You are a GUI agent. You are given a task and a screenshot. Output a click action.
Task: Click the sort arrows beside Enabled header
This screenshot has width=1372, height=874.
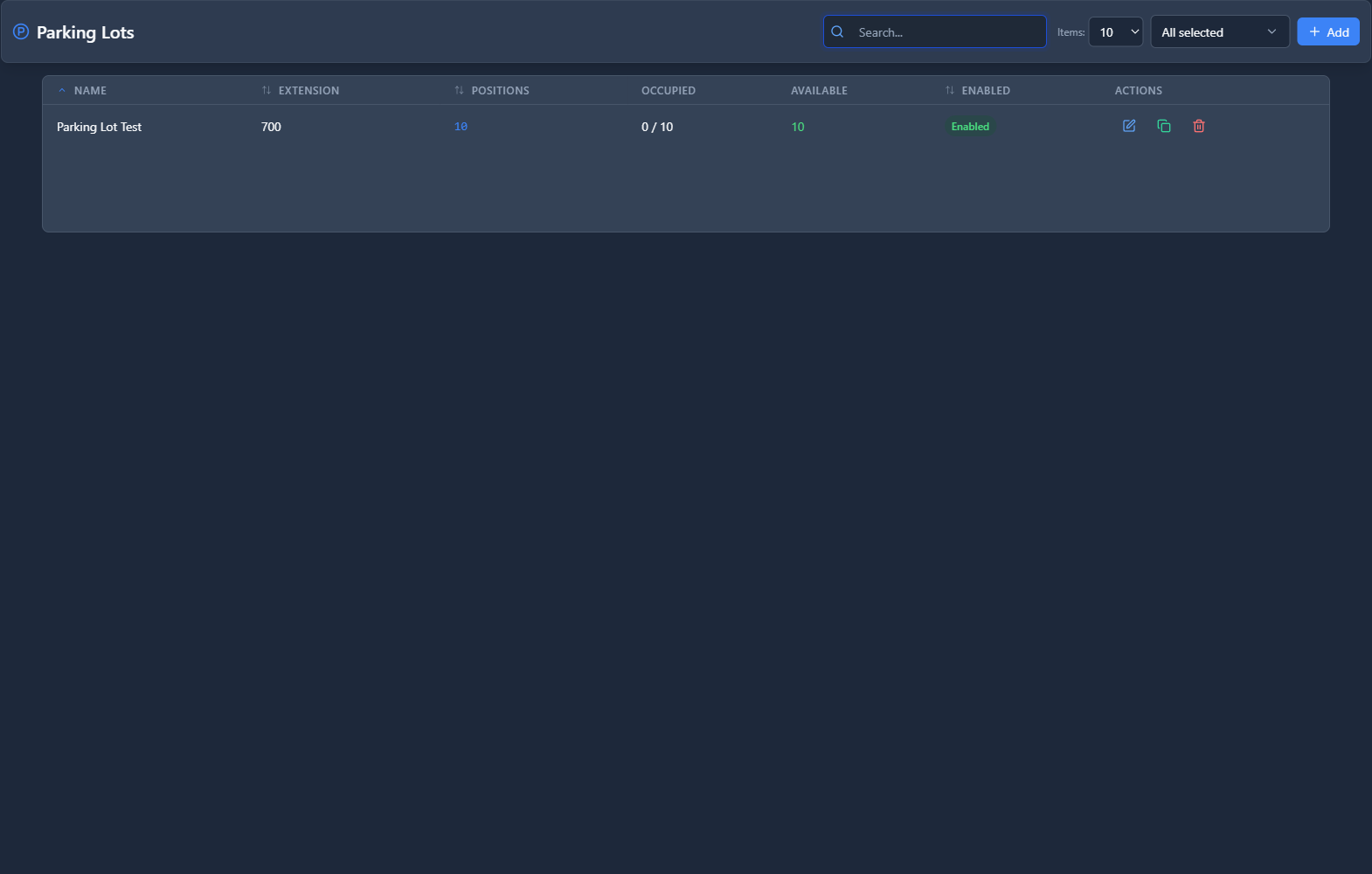coord(950,91)
